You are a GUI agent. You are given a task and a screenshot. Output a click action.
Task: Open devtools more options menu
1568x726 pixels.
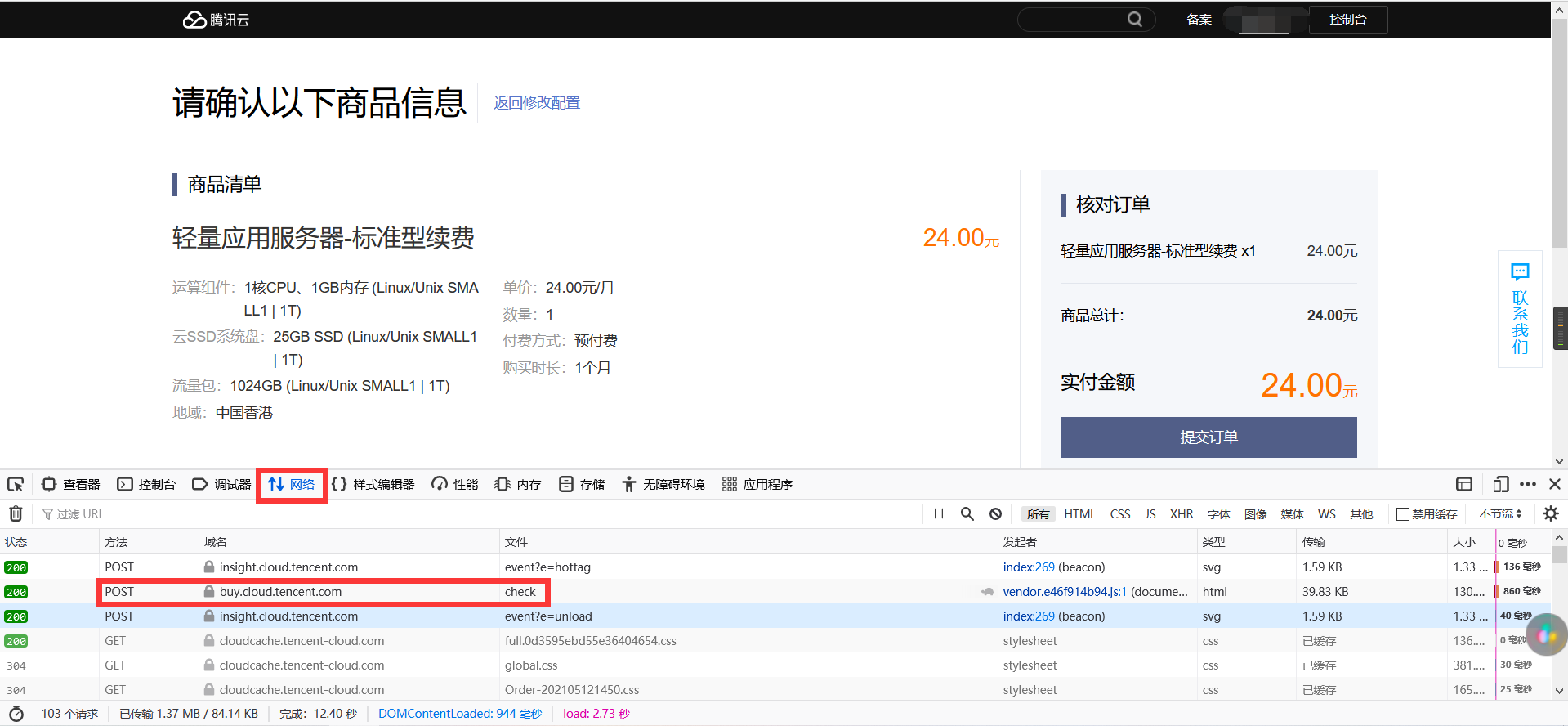click(1528, 484)
